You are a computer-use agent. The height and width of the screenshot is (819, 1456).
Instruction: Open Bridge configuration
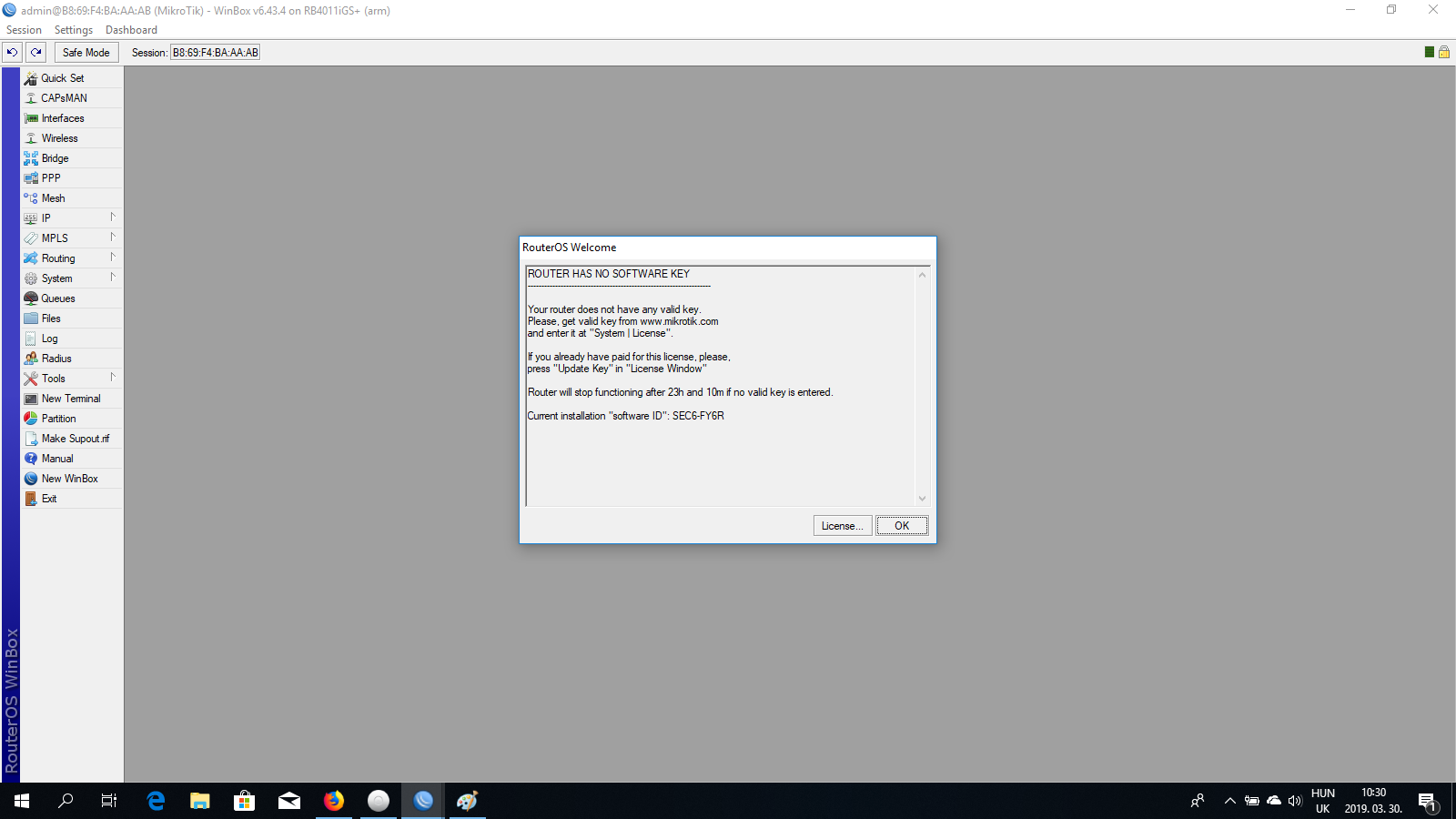(72, 158)
